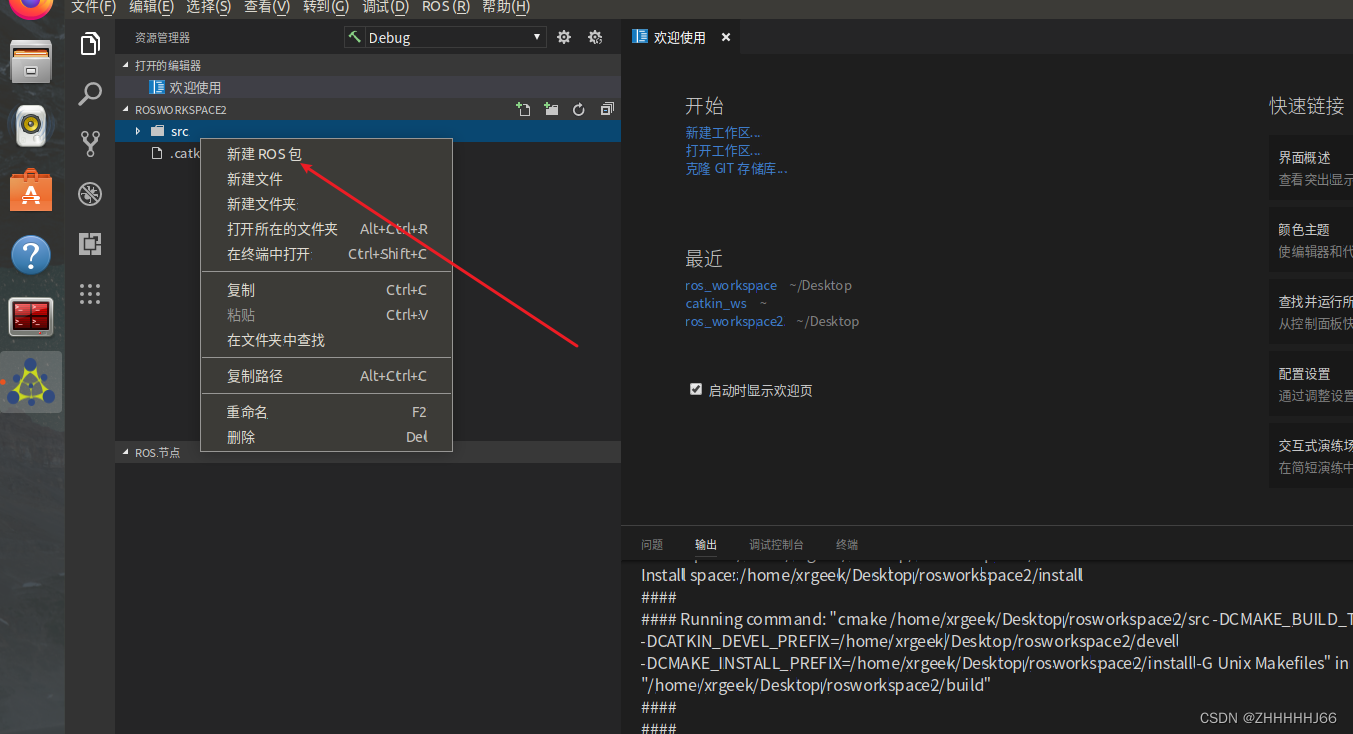The image size is (1353, 734).
Task: Choose 新建文件 from context menu
Action: [x=327, y=179]
